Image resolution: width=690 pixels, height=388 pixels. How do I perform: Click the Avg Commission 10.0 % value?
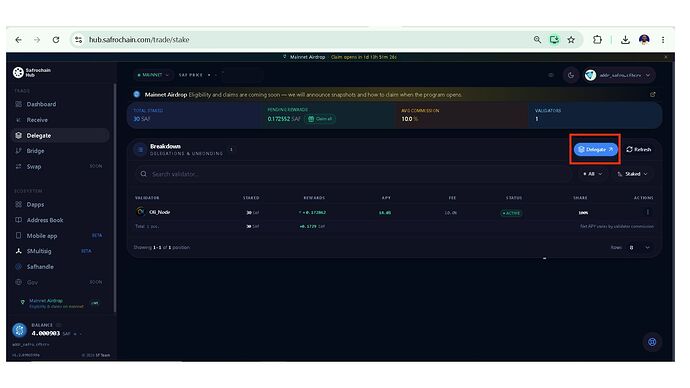[x=409, y=119]
